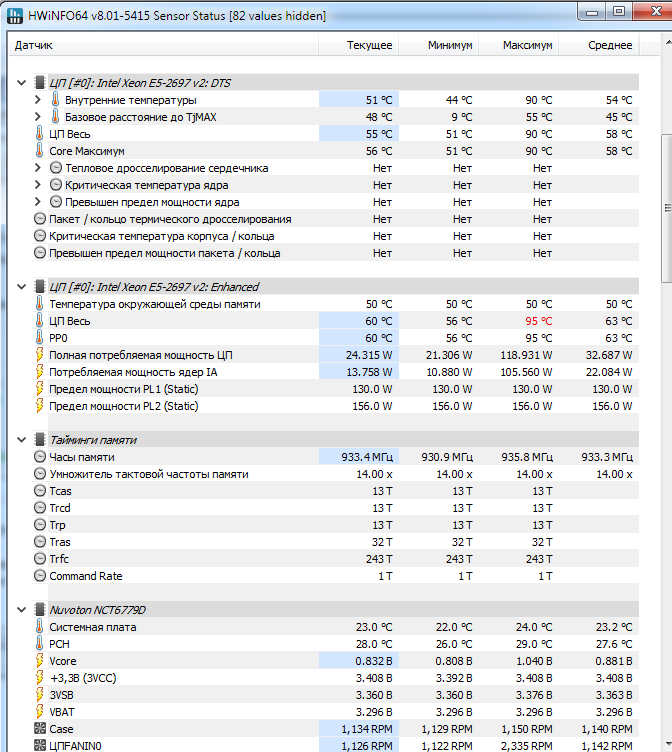Click power icon of Полная потребляемая мощность ЦП

click(x=40, y=355)
